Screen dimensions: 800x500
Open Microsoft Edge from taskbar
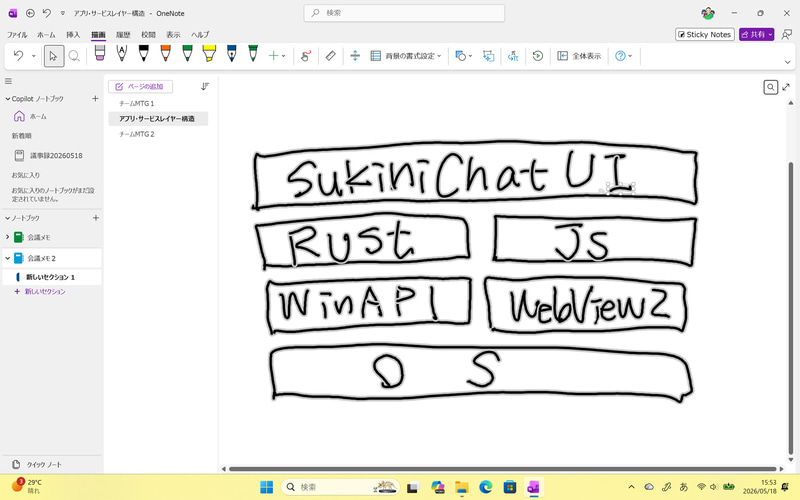pos(486,487)
